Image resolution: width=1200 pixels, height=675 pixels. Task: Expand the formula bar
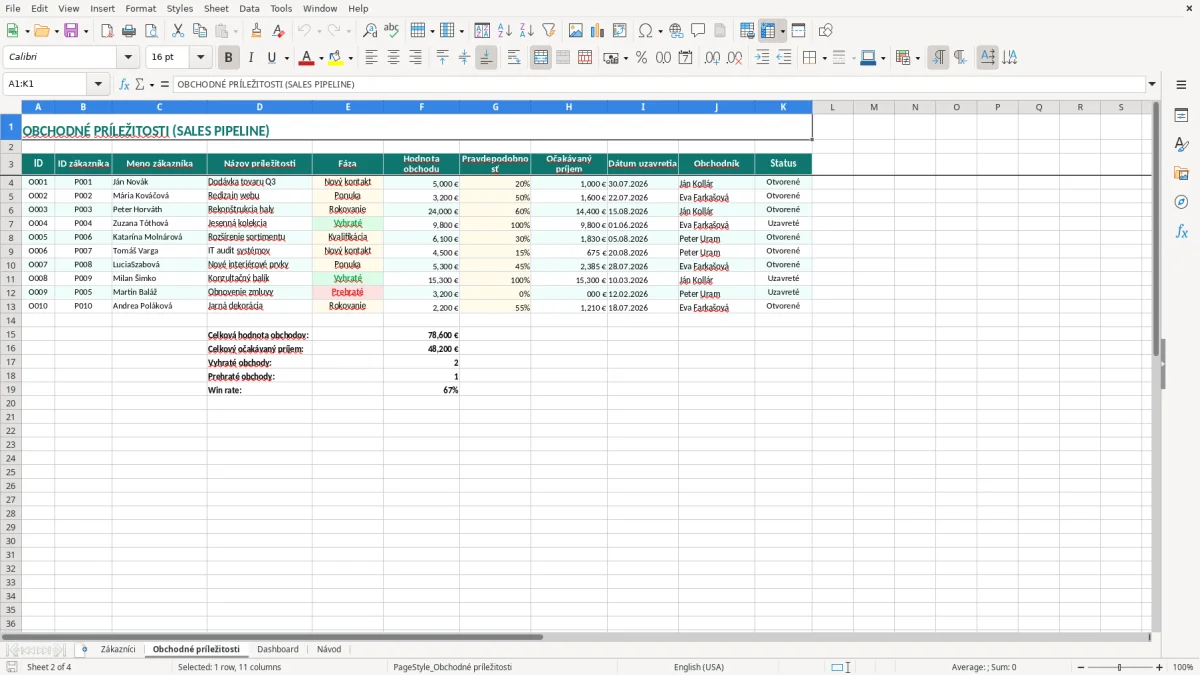click(1152, 85)
